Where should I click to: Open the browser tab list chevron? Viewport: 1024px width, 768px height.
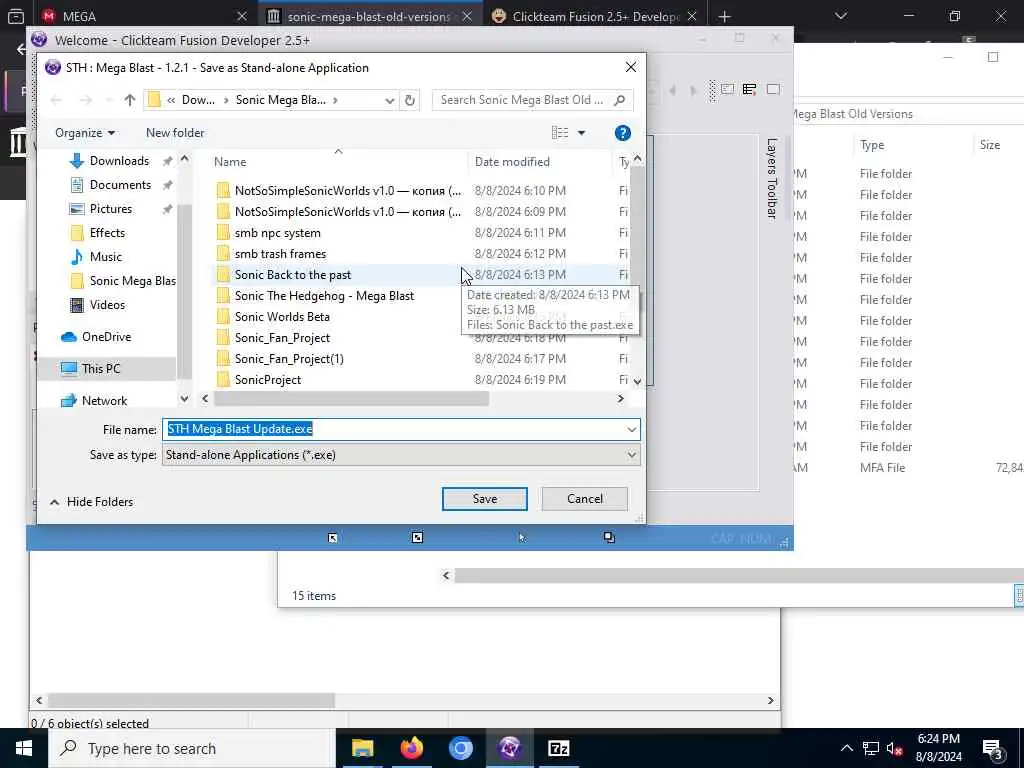[x=840, y=16]
